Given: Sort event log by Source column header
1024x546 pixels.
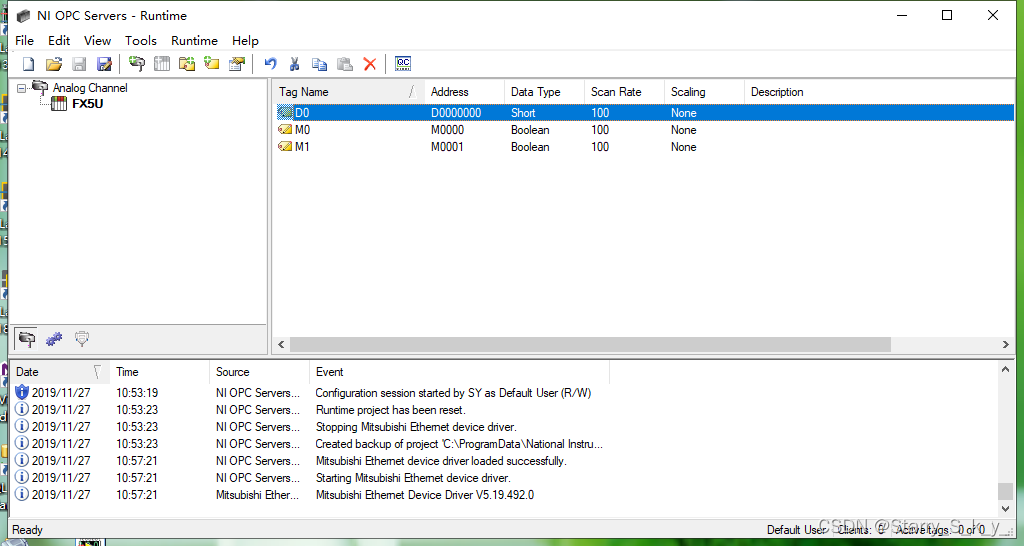Looking at the screenshot, I should coord(259,372).
